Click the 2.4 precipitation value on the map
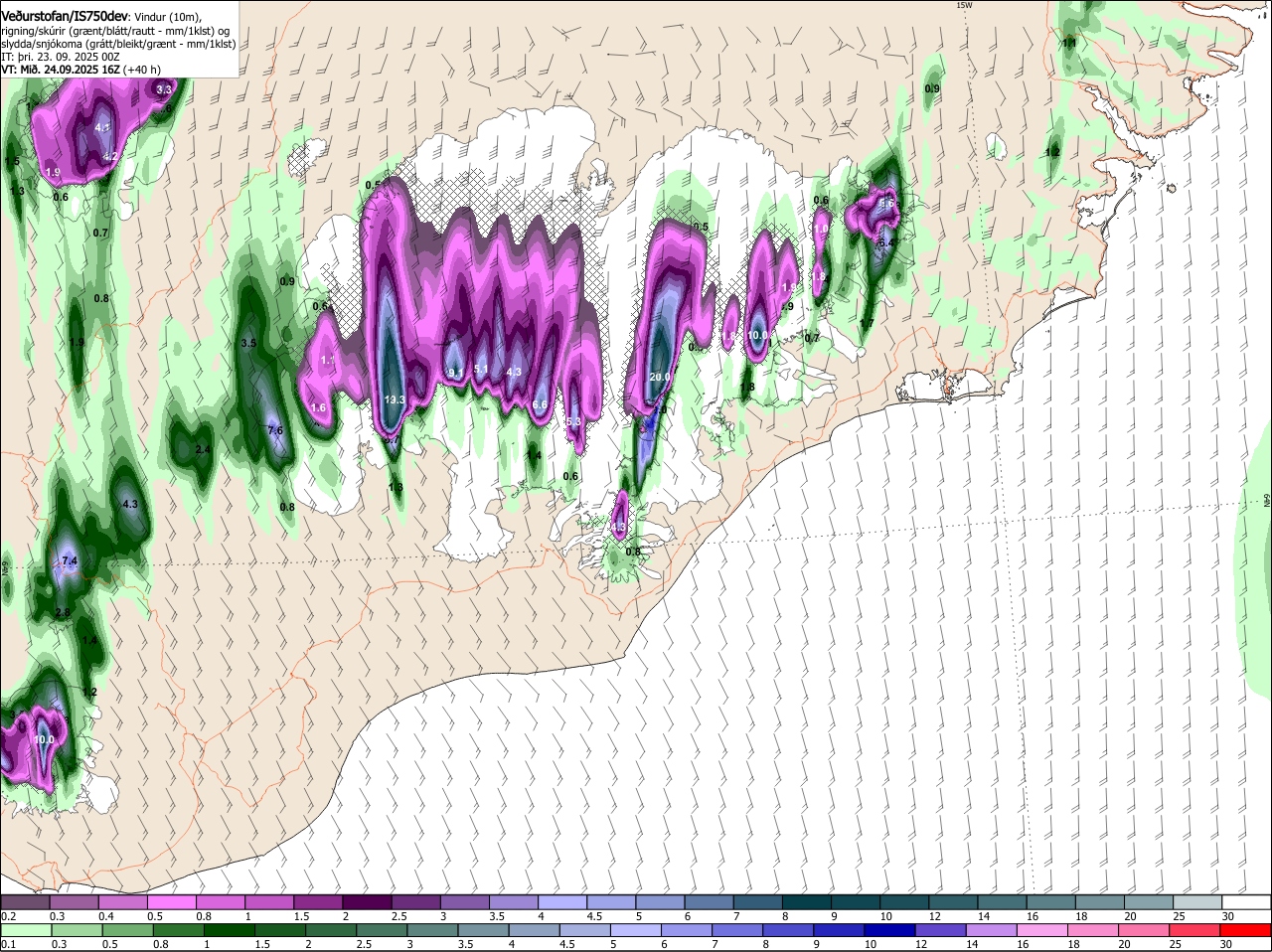This screenshot has height=952, width=1272. point(203,450)
